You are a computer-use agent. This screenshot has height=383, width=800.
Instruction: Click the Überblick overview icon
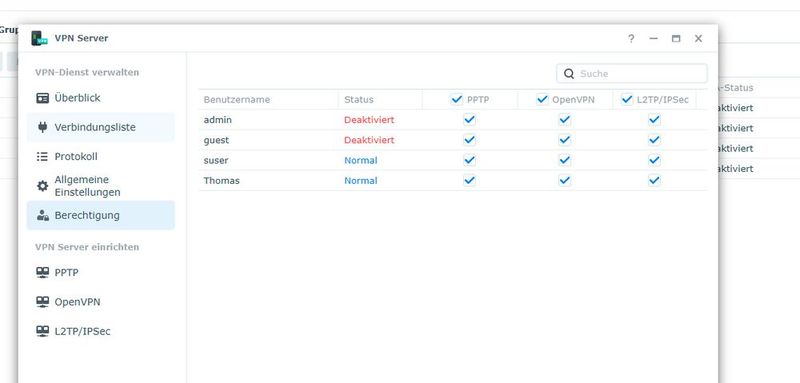point(43,98)
